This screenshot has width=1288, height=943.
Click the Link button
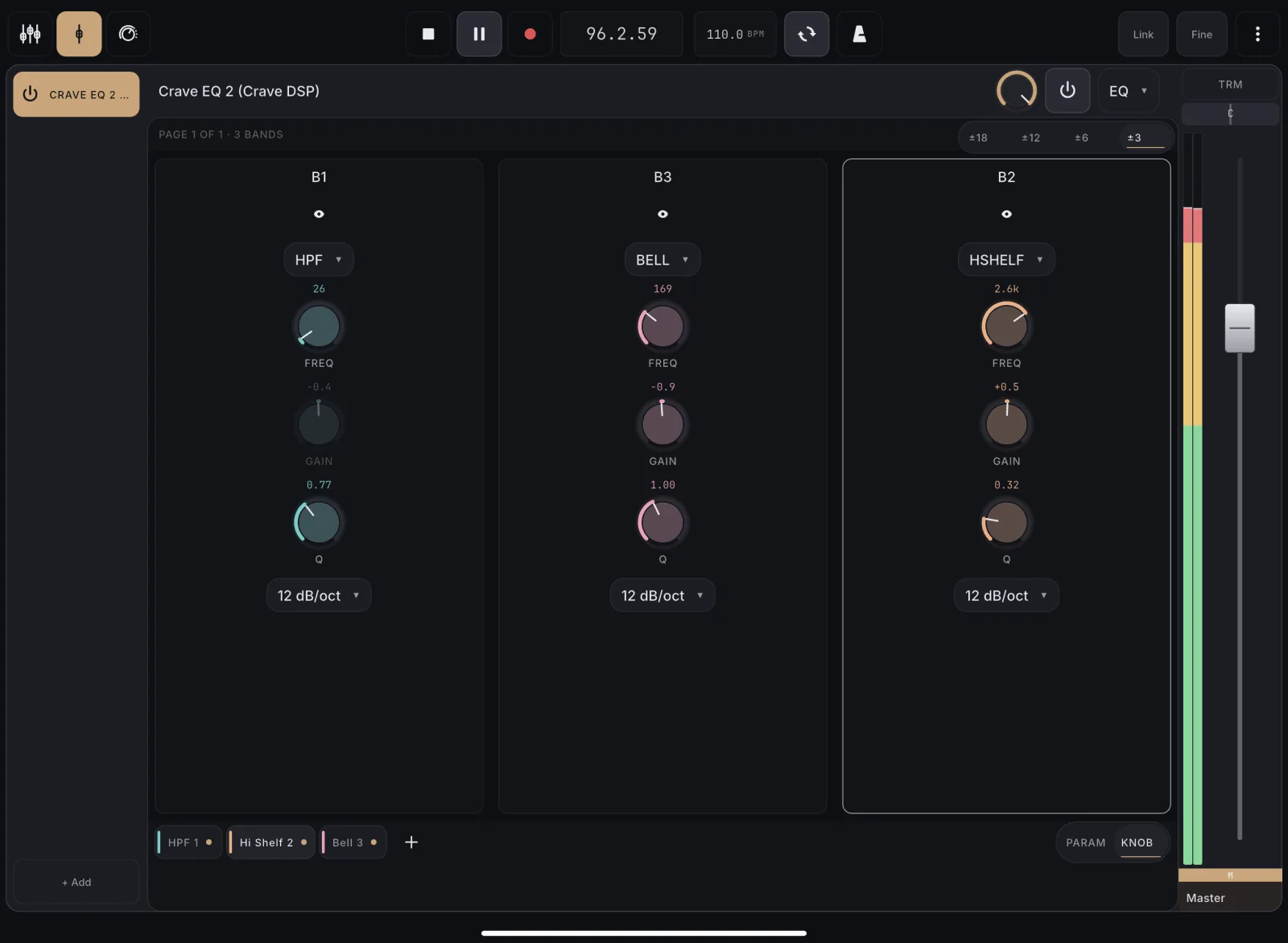click(1143, 34)
